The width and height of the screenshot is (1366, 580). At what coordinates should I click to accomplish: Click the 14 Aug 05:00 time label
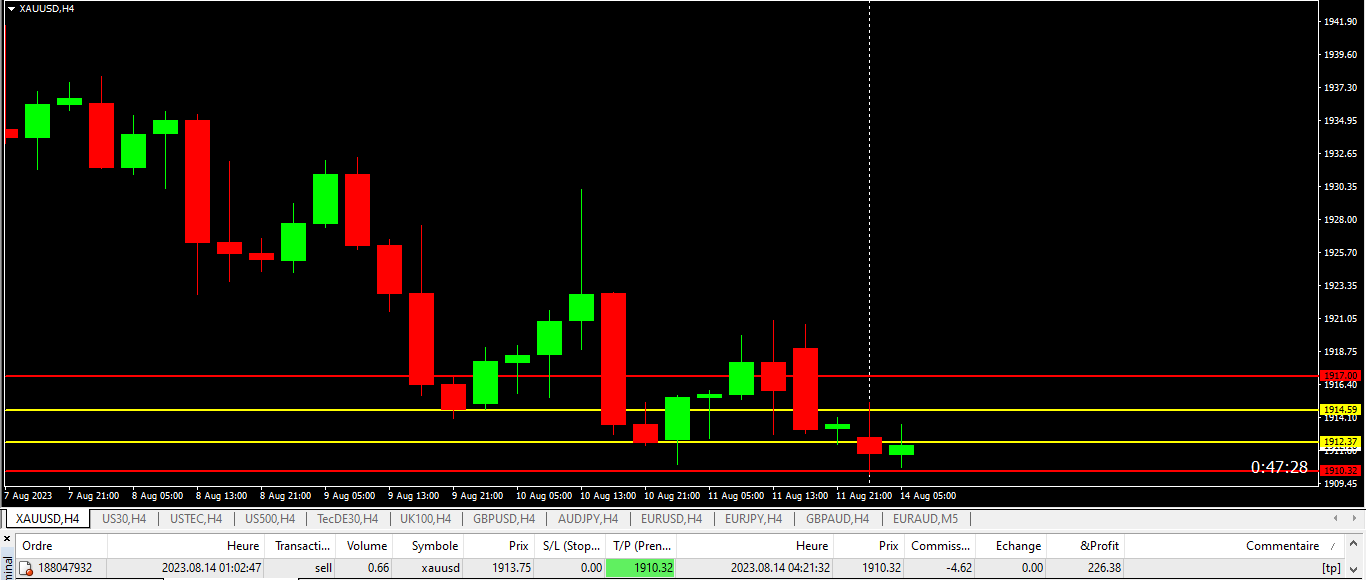click(928, 496)
